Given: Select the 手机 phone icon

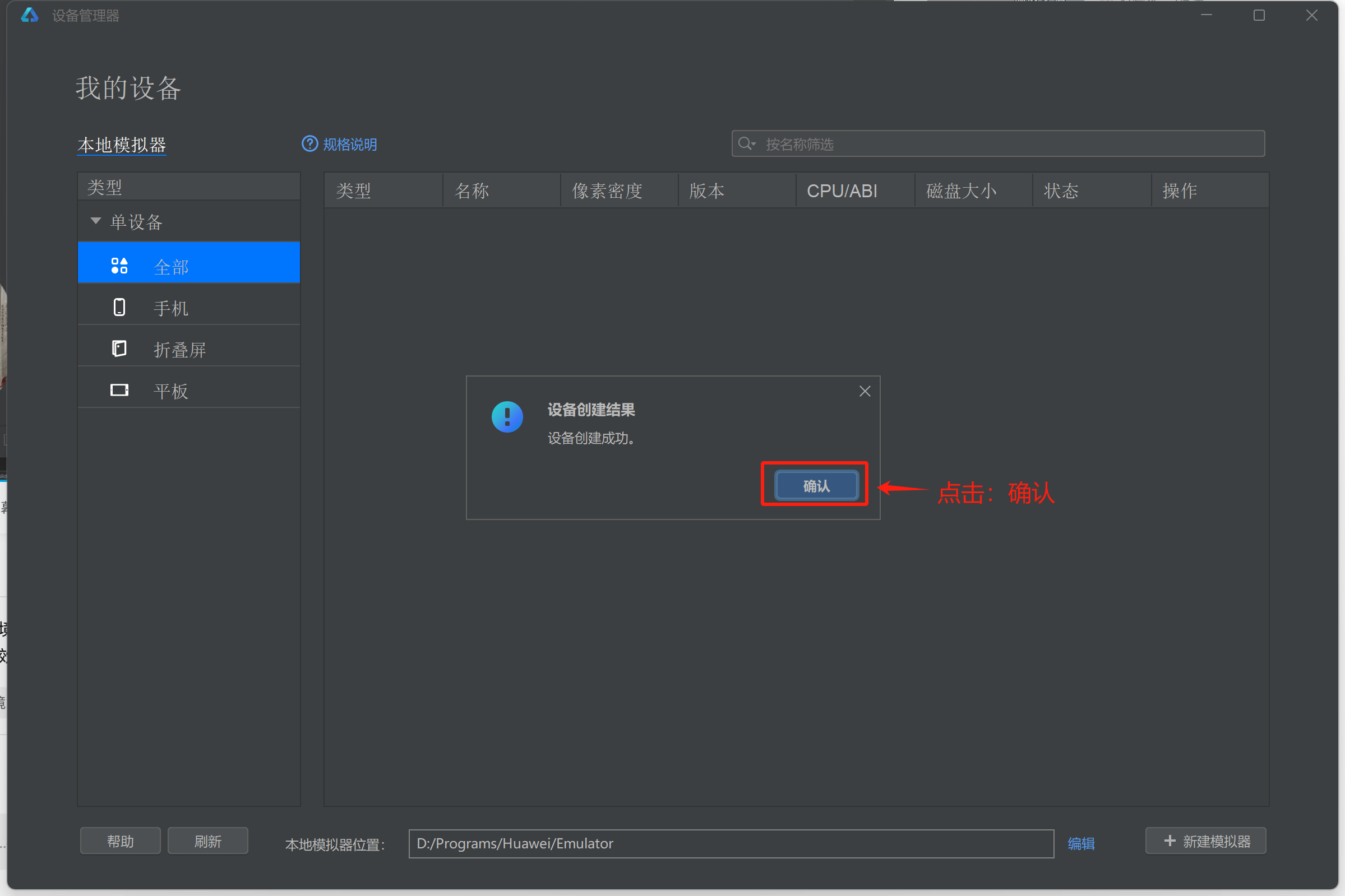Looking at the screenshot, I should (119, 308).
